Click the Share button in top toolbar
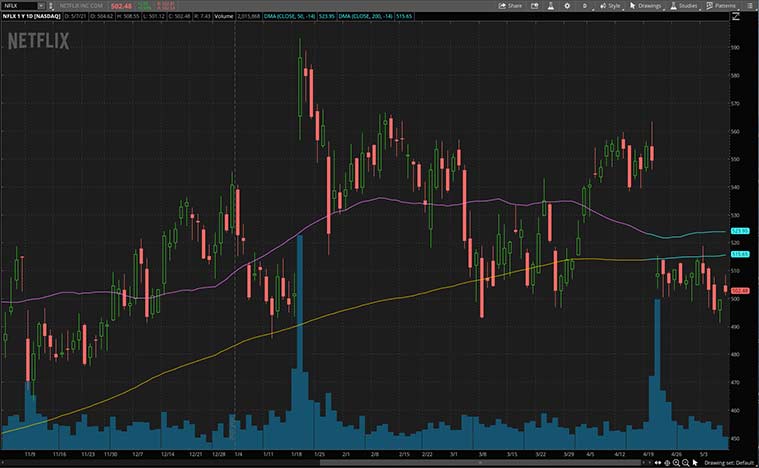Viewport: 759px width, 468px height. coord(510,5)
